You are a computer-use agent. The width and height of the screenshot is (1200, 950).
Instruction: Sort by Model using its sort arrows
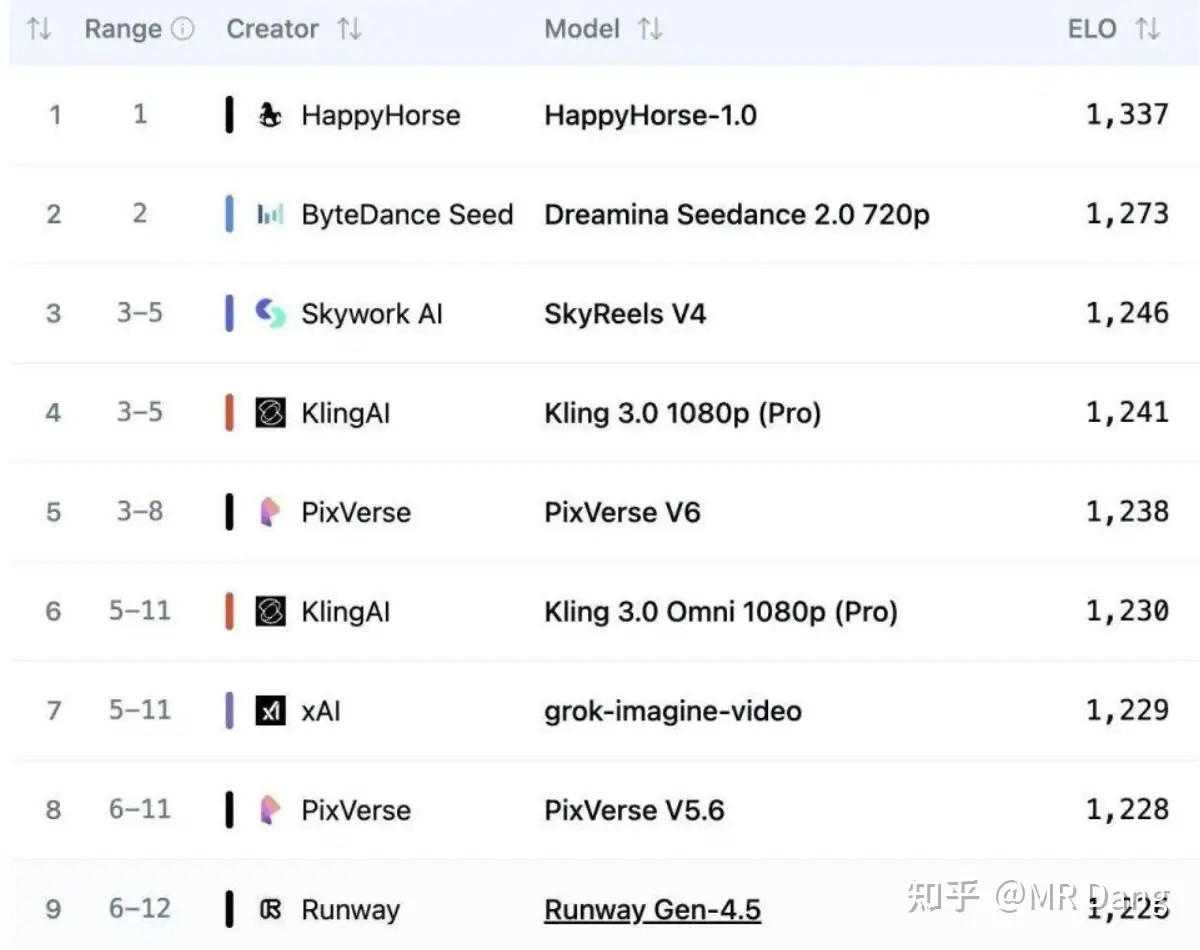pos(650,29)
